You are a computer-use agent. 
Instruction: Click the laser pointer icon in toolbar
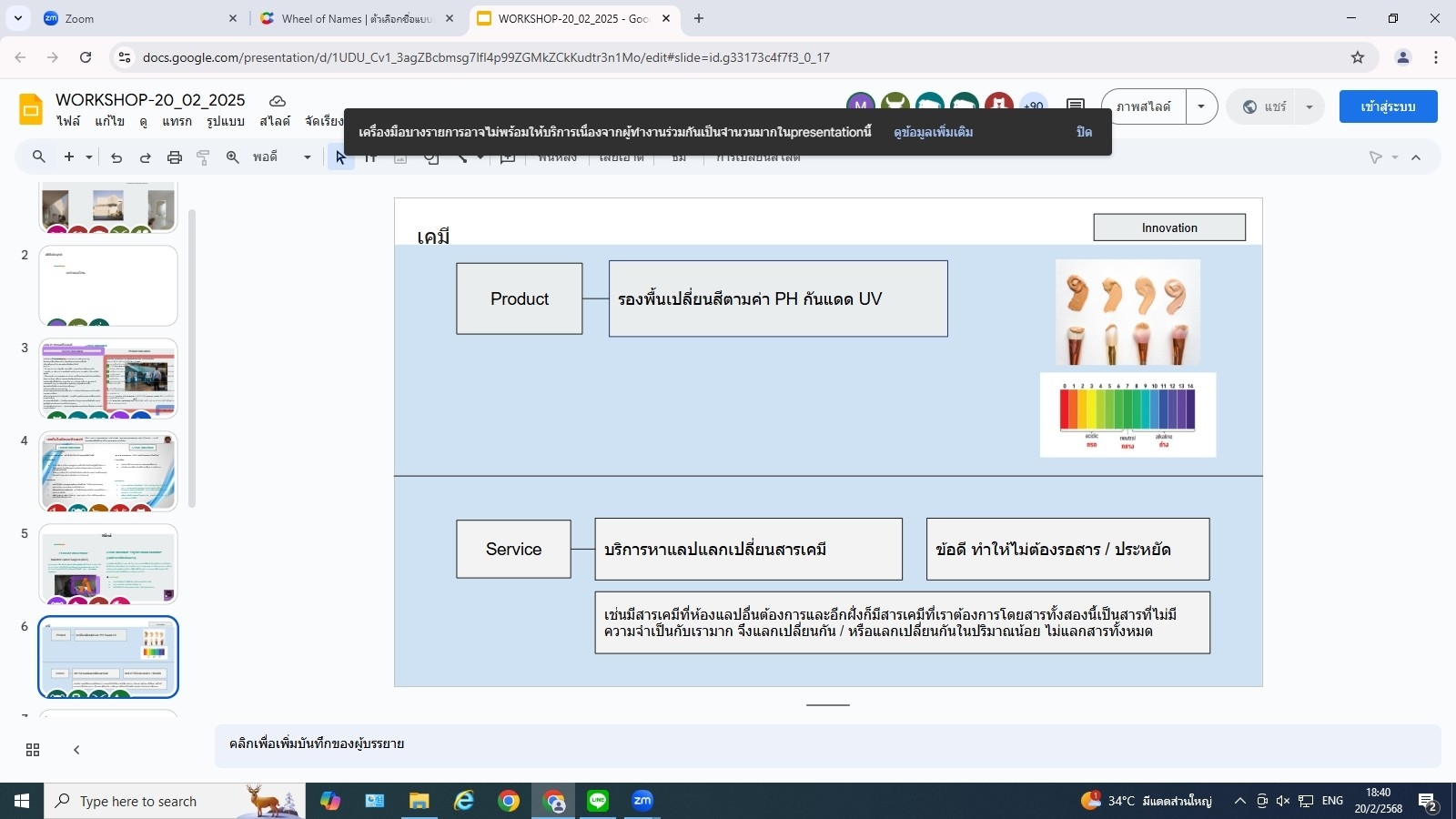[x=1376, y=157]
